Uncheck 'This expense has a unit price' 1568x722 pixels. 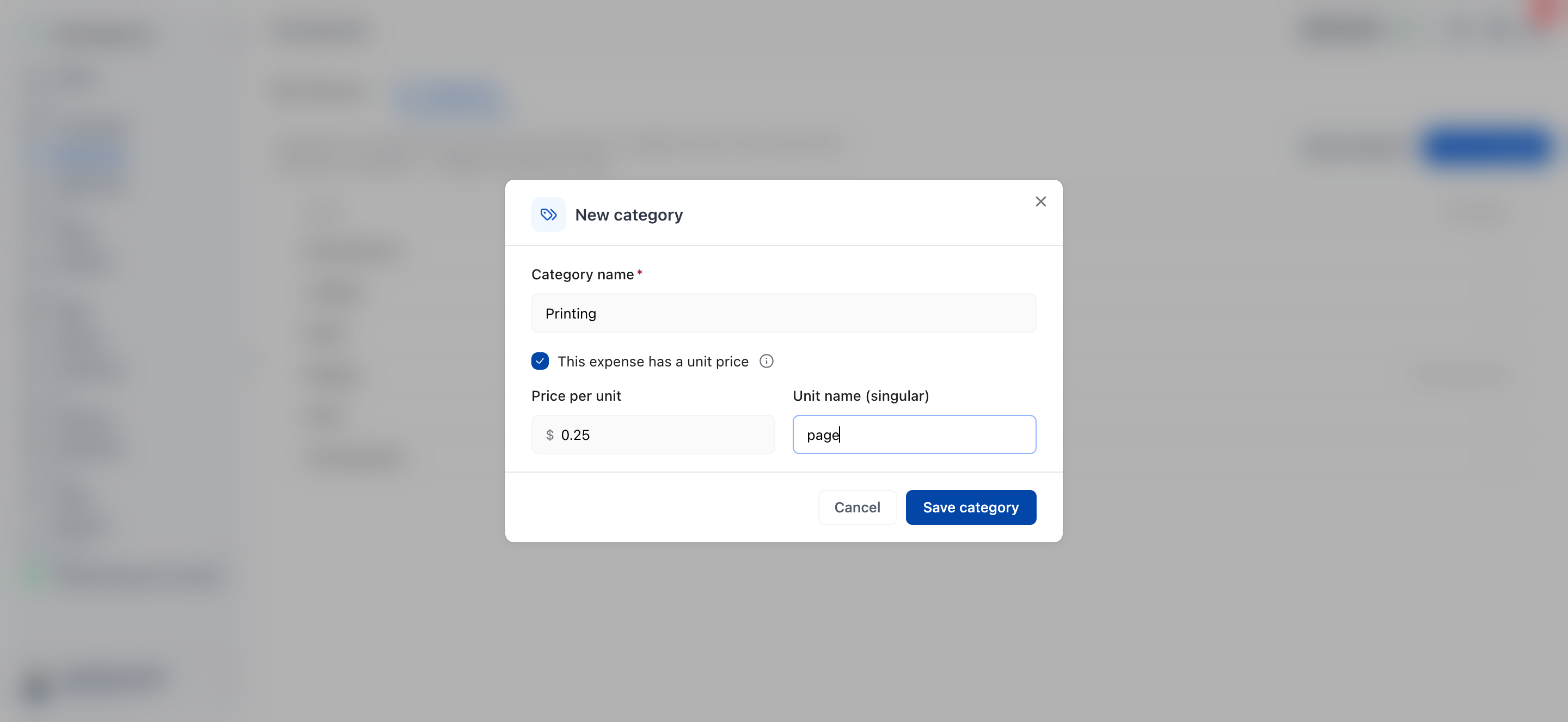coord(540,361)
